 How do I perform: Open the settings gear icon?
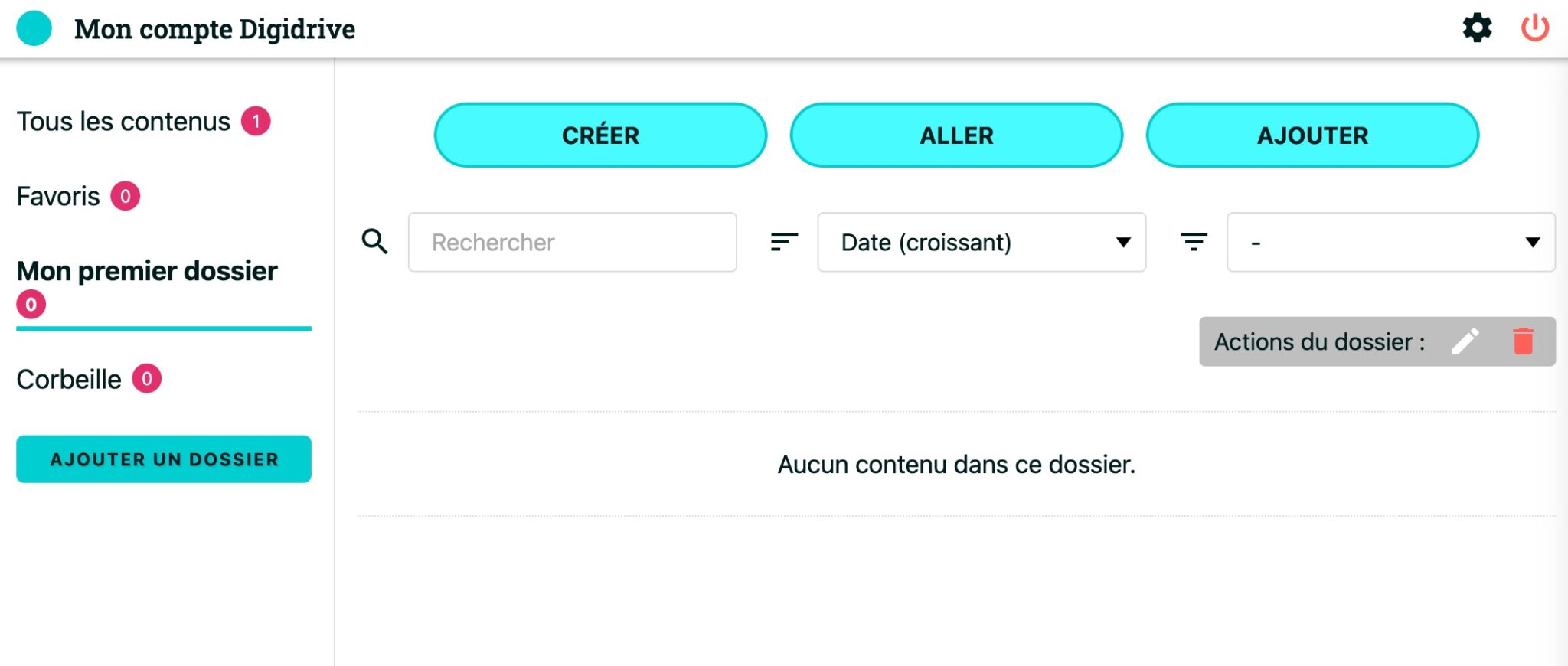pos(1477,29)
